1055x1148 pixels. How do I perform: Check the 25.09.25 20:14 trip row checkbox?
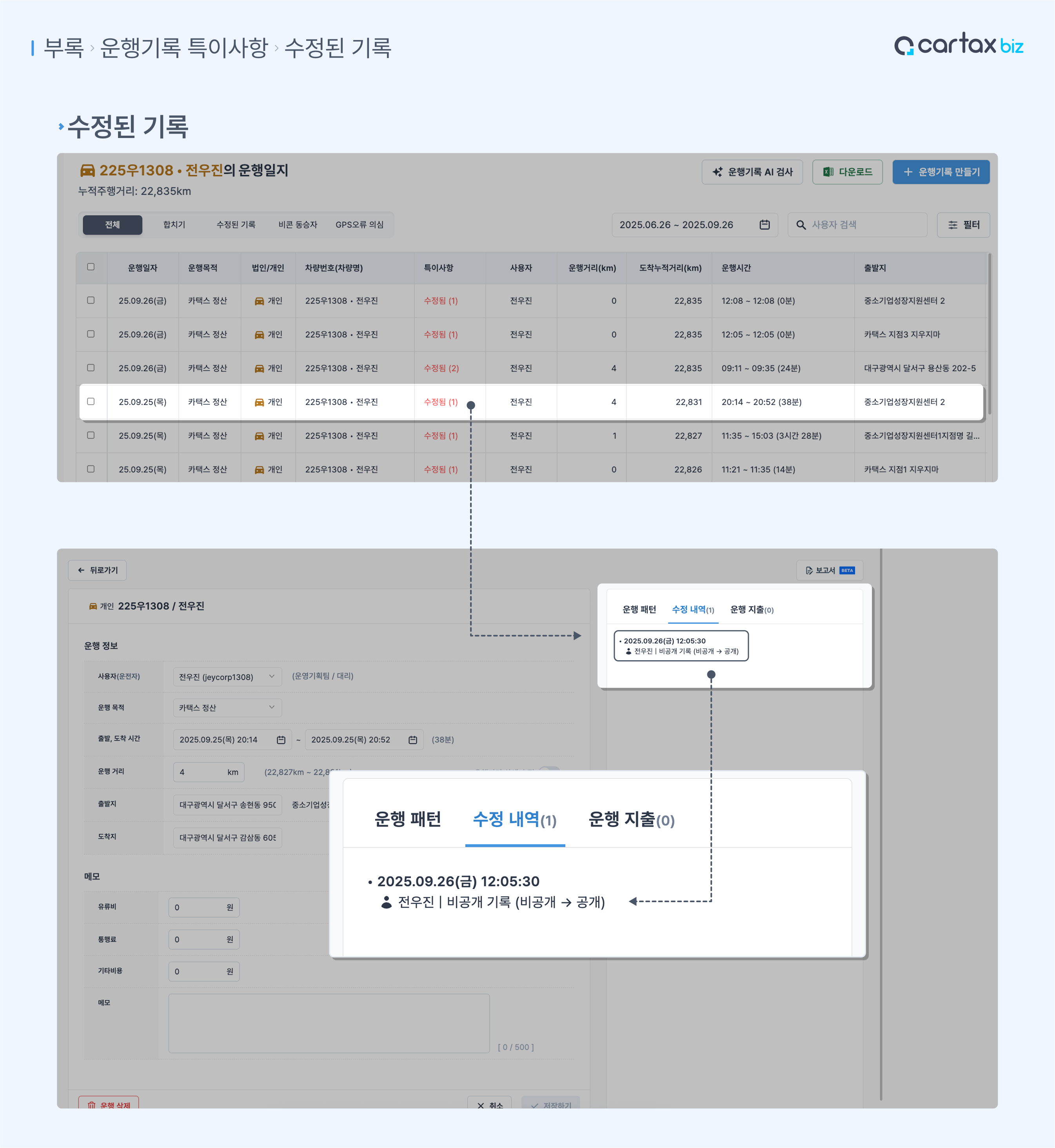pyautogui.click(x=91, y=401)
